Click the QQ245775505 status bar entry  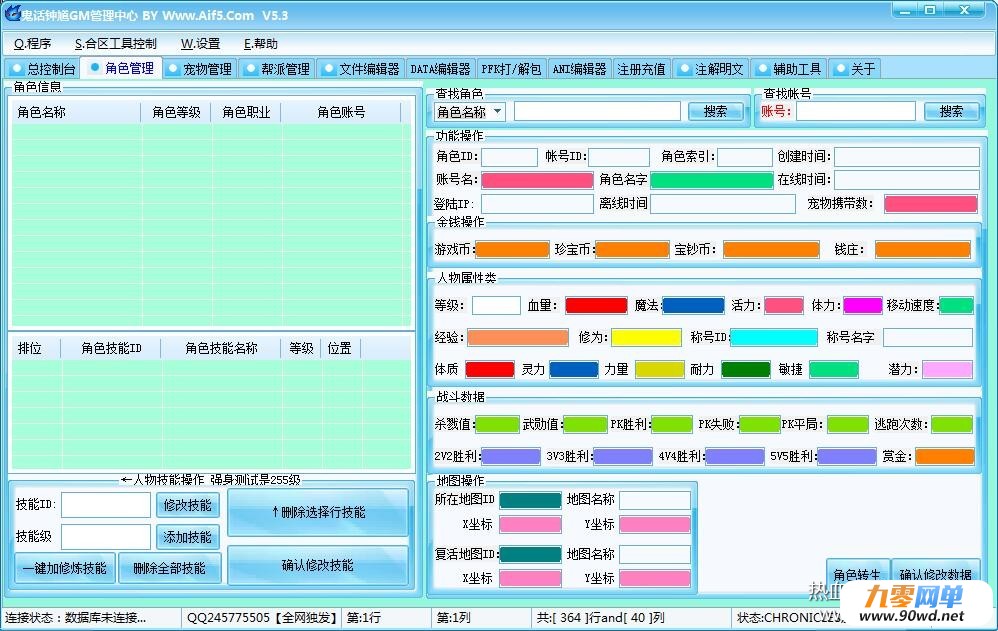coord(261,618)
